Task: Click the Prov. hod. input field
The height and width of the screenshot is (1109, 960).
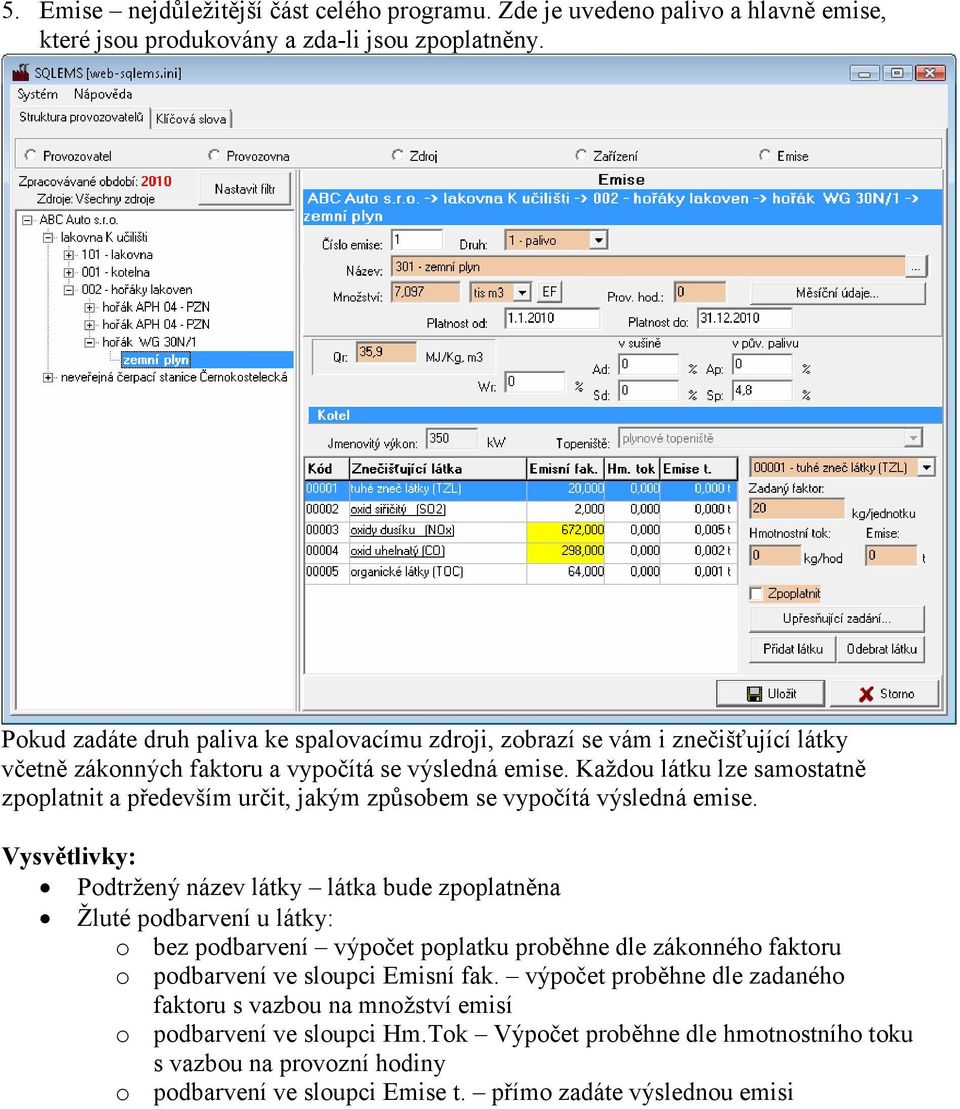Action: (700, 292)
